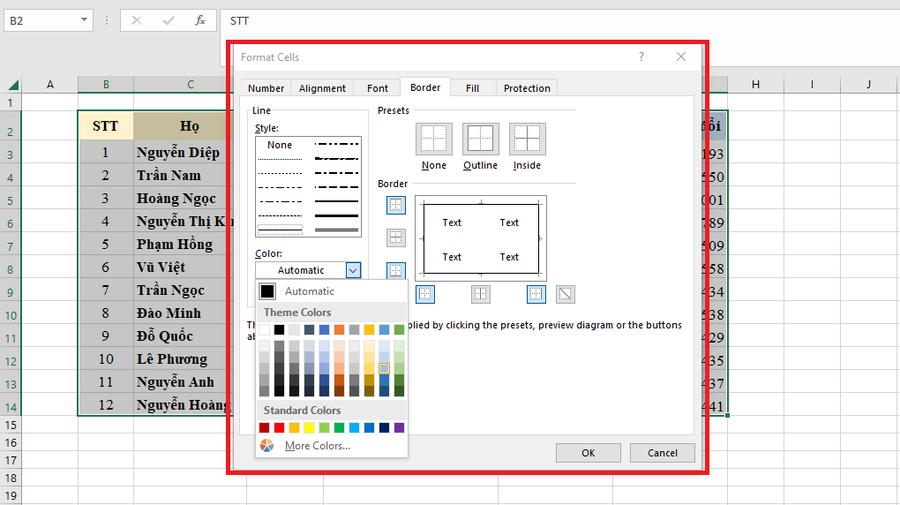Select the Border tab
Image resolution: width=900 pixels, height=505 pixels.
click(x=425, y=87)
